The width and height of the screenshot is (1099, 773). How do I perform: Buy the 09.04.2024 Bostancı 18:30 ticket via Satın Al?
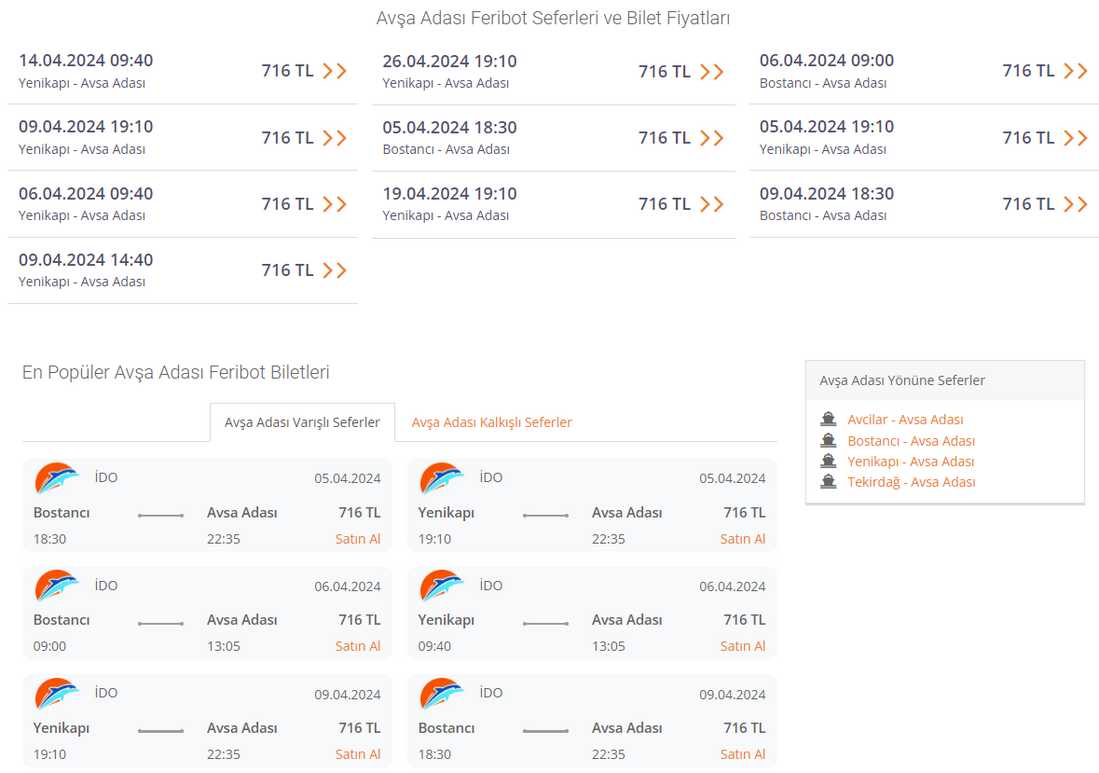(742, 754)
